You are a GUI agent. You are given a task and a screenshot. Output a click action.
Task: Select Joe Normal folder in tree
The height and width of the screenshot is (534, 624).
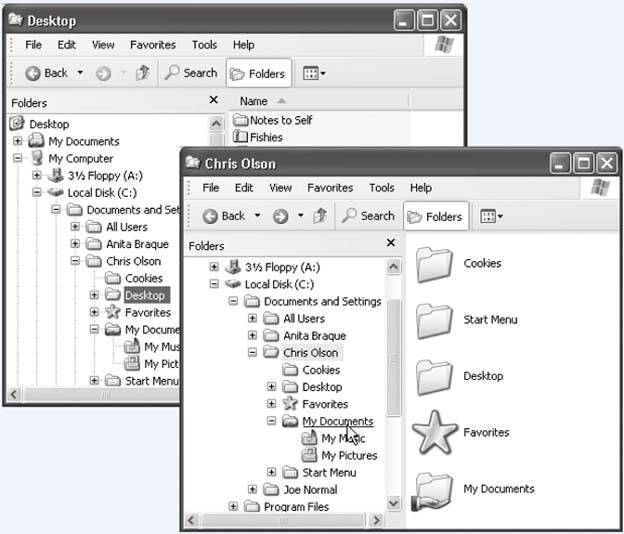[300, 489]
